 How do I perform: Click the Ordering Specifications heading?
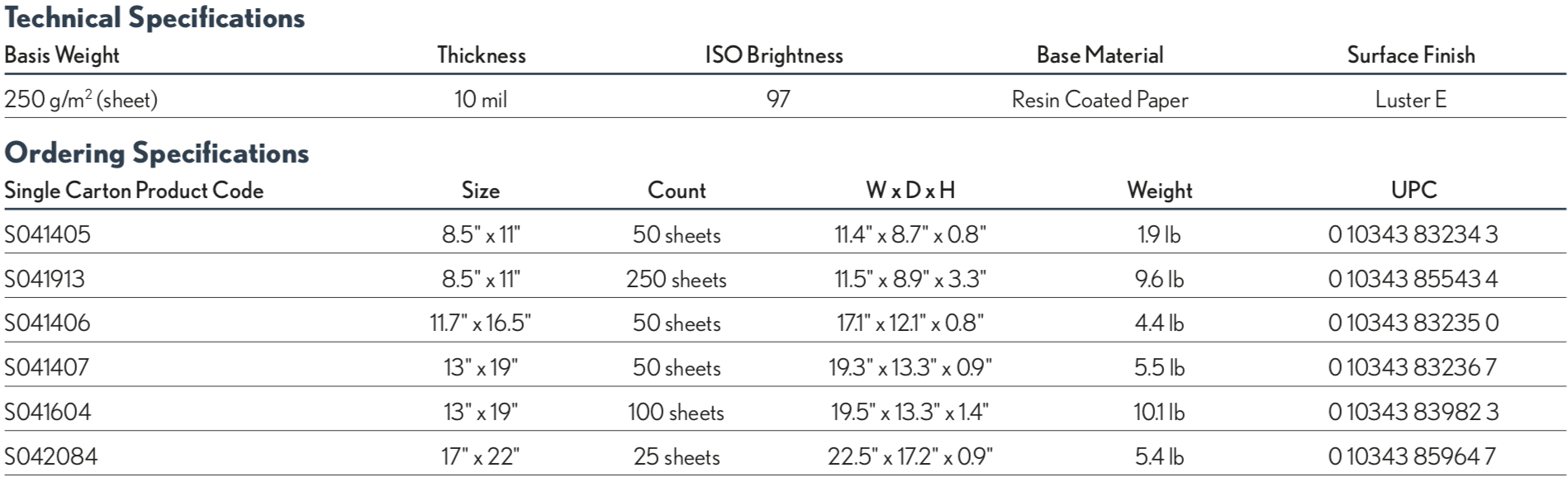157,154
